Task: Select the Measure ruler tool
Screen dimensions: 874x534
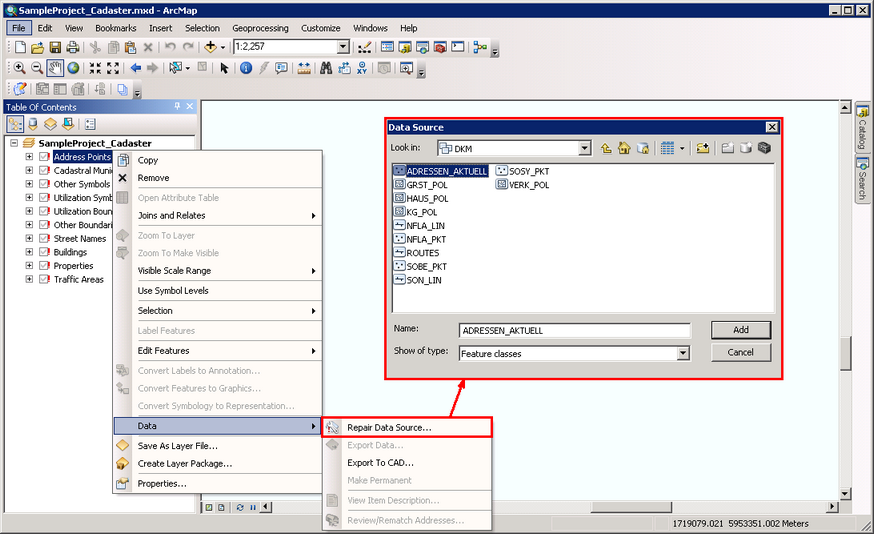Action: click(x=304, y=68)
